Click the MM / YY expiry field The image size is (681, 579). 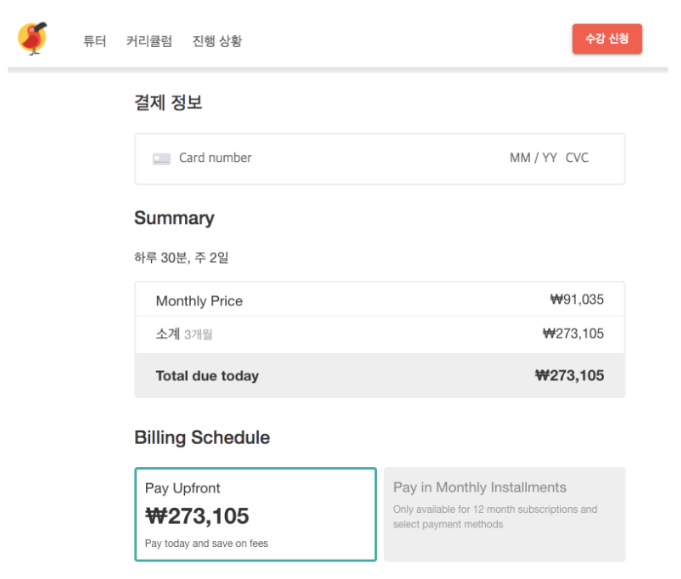click(533, 158)
